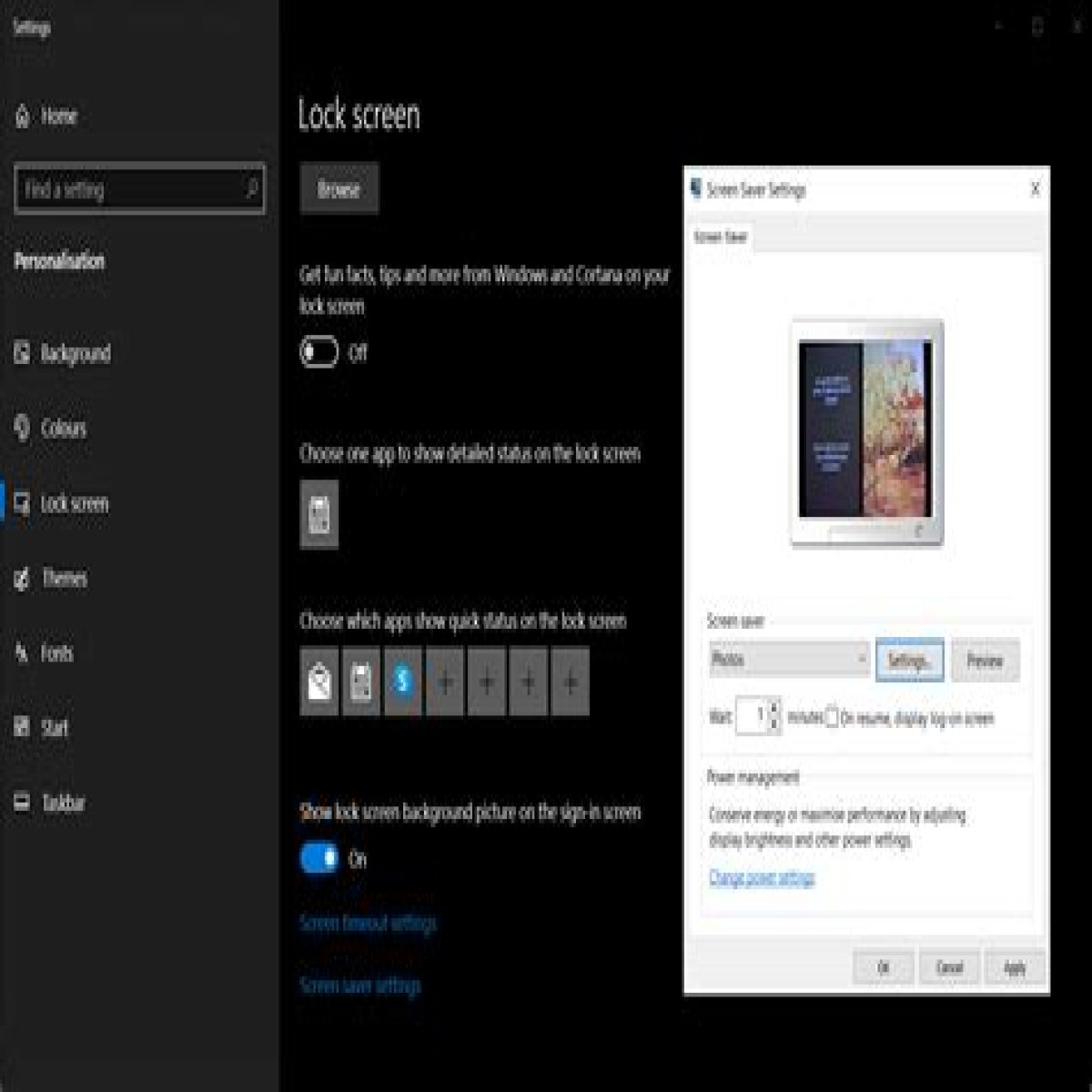The width and height of the screenshot is (1092, 1092).
Task: Add app in first plus quick status slot
Action: 445,682
